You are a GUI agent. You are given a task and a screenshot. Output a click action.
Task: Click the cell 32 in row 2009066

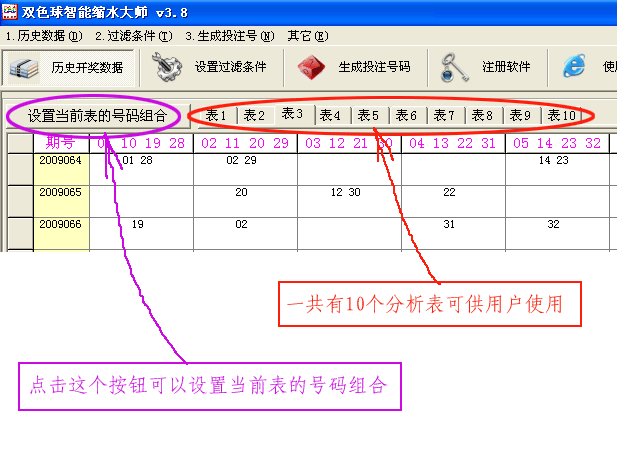[x=557, y=233]
